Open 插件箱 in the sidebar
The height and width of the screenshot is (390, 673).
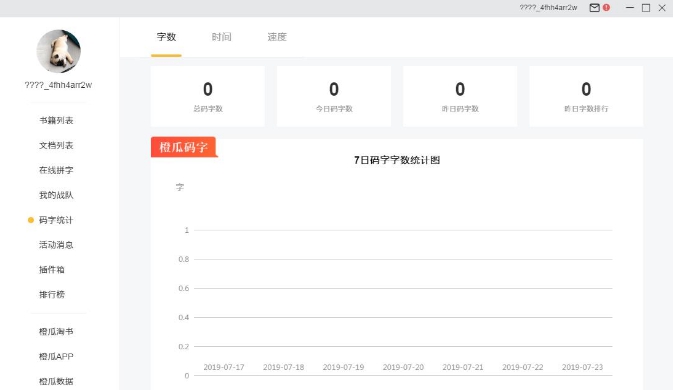pos(52,270)
